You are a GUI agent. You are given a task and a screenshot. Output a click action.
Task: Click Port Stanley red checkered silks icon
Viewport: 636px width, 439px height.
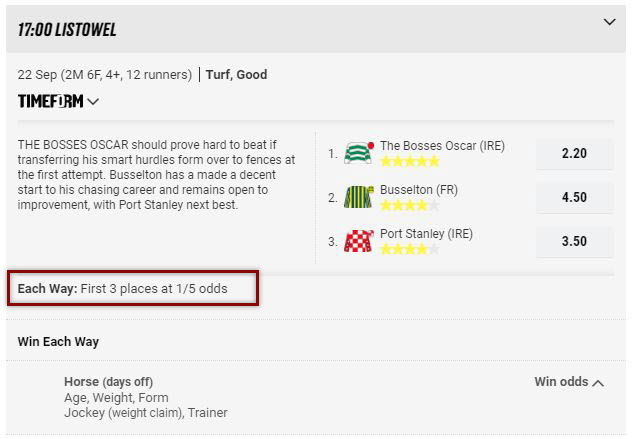359,241
